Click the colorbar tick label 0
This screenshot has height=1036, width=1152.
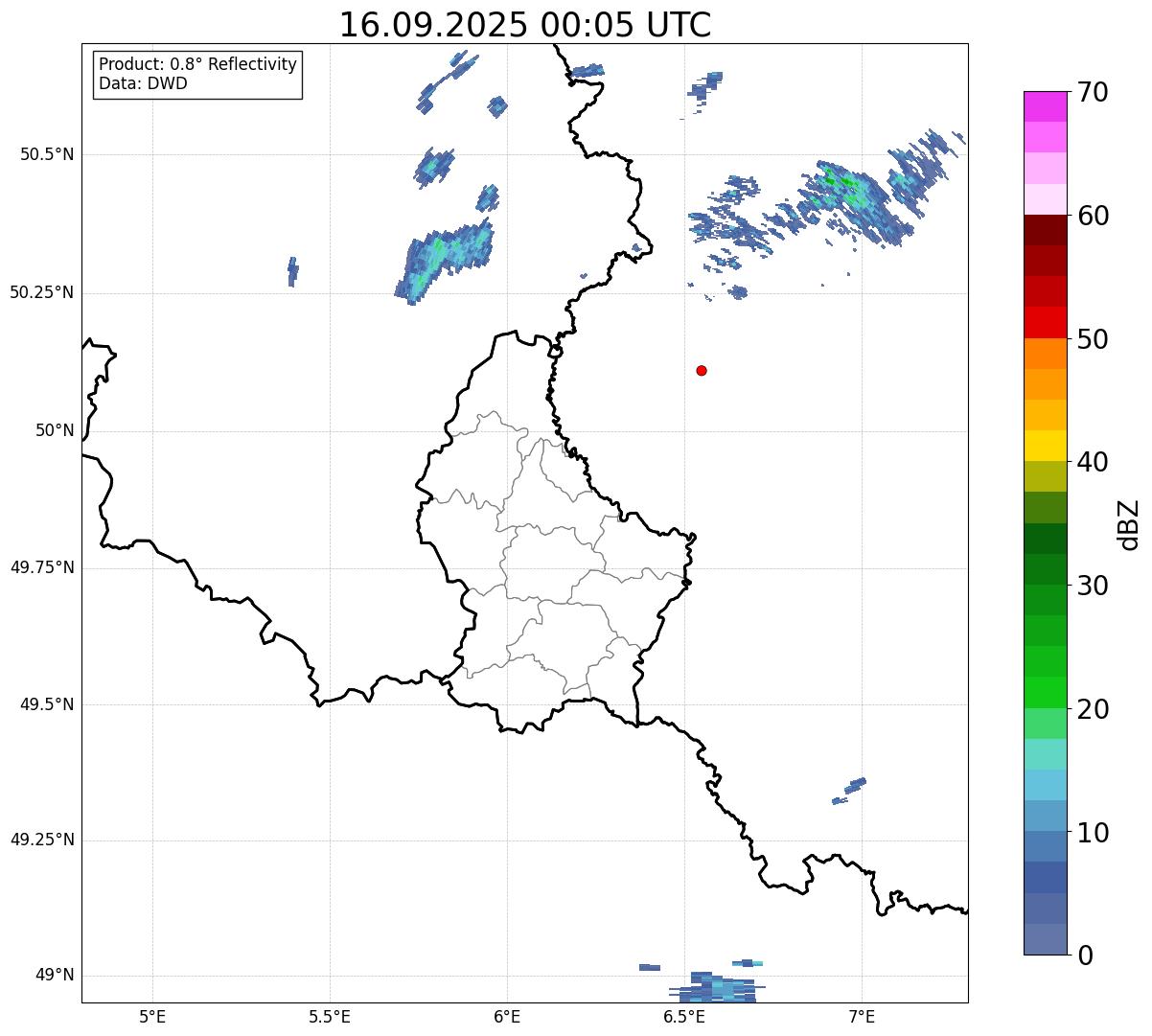1084,955
